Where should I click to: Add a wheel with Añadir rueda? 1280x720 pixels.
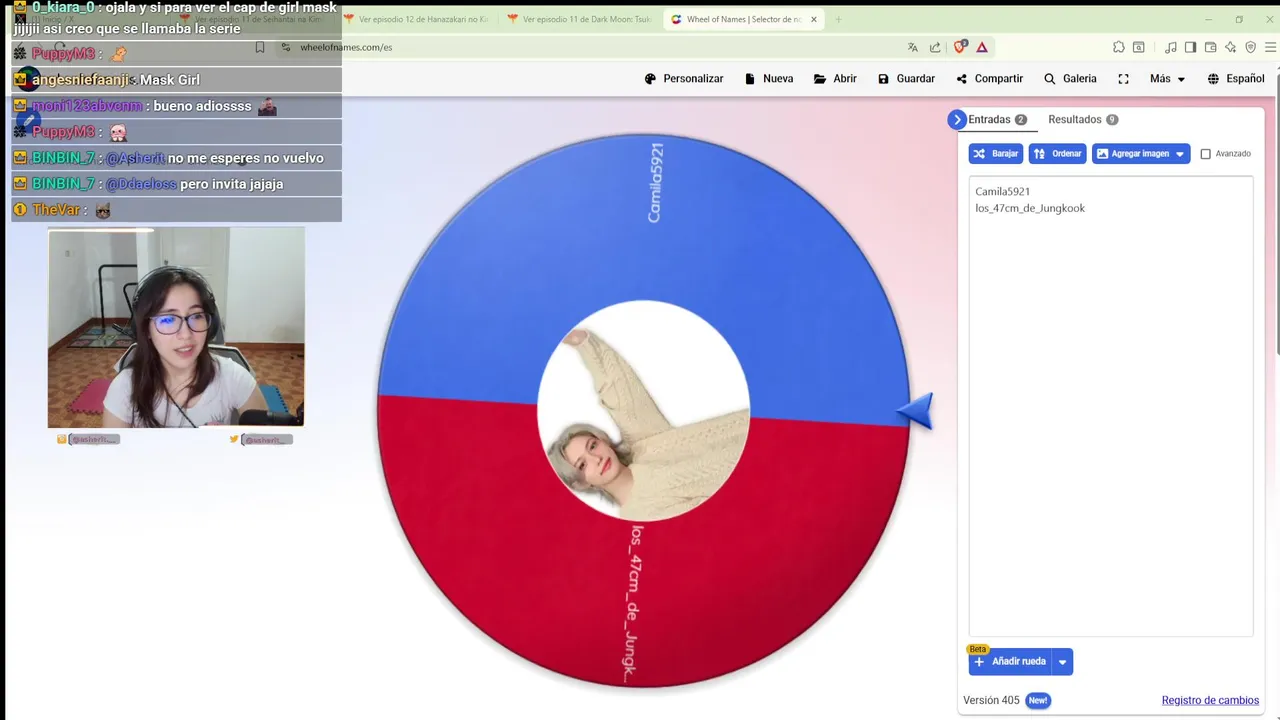(x=1010, y=661)
